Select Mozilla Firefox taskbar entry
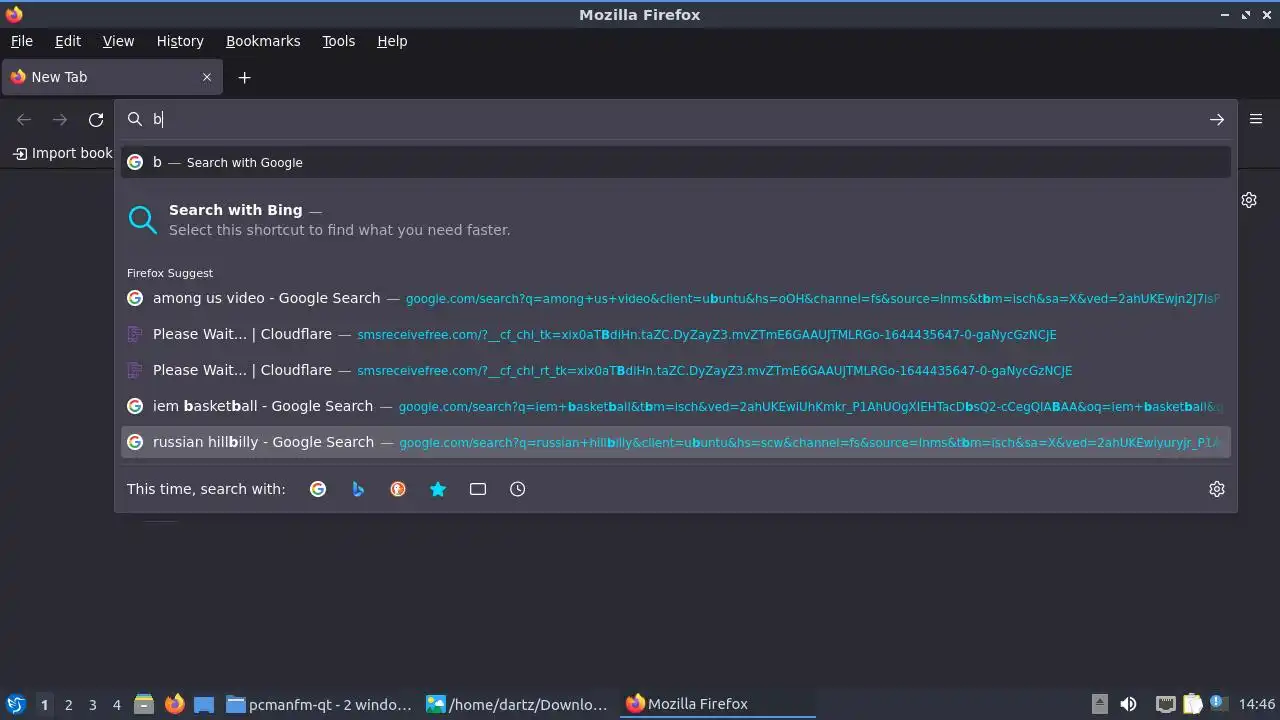 [x=718, y=704]
